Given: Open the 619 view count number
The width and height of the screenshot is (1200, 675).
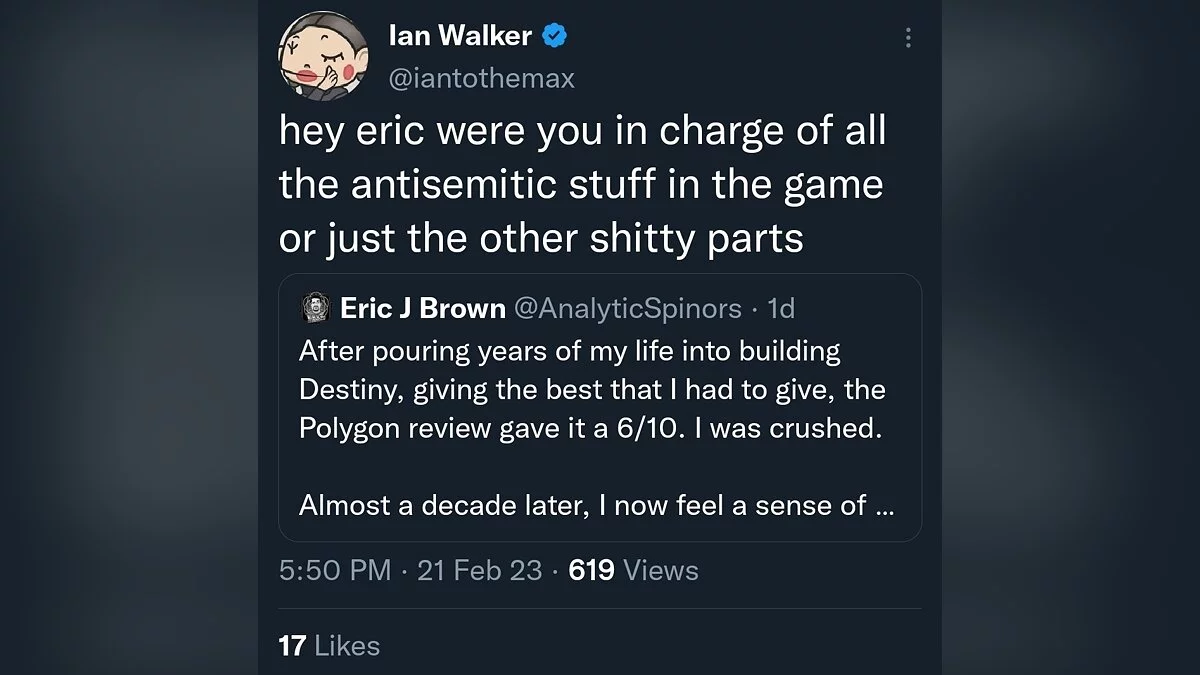Looking at the screenshot, I should click(x=590, y=570).
